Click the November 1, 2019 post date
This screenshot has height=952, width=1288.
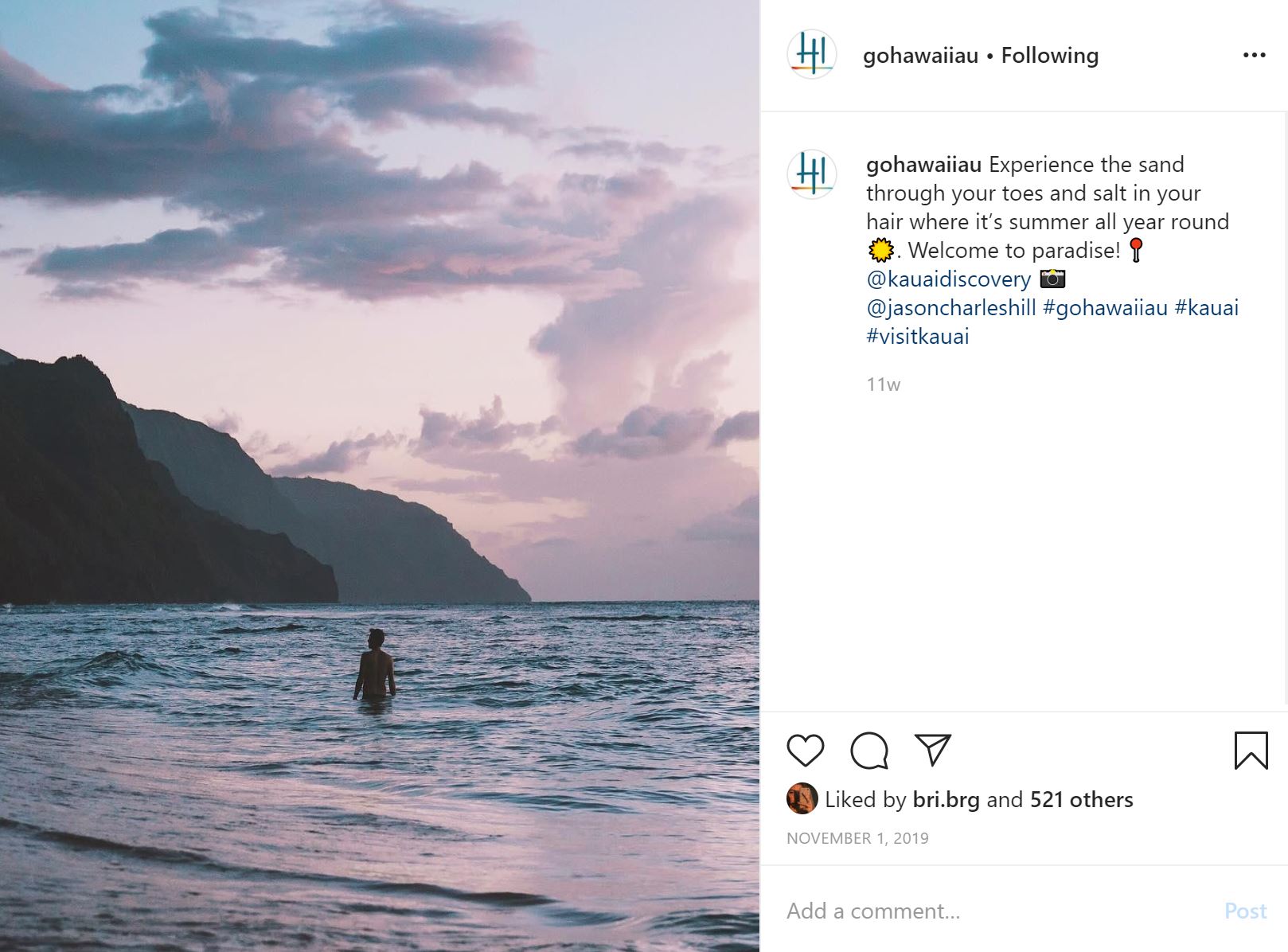[x=857, y=838]
